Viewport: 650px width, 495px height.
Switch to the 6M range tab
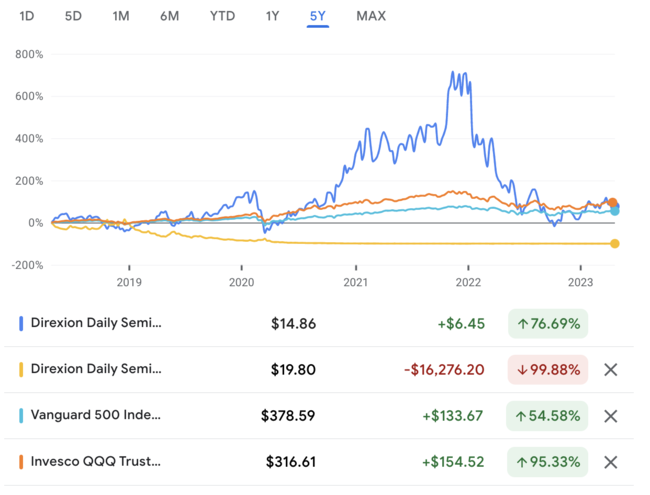(x=170, y=16)
